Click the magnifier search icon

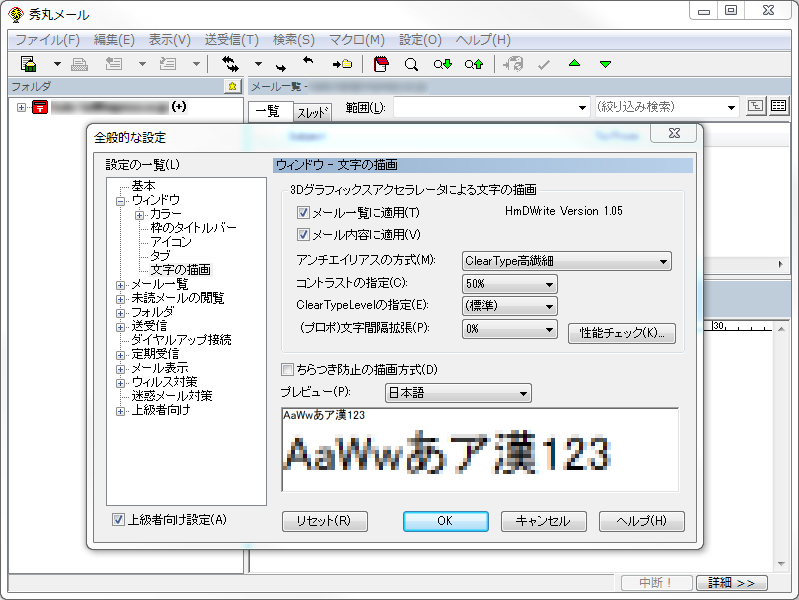tap(411, 64)
